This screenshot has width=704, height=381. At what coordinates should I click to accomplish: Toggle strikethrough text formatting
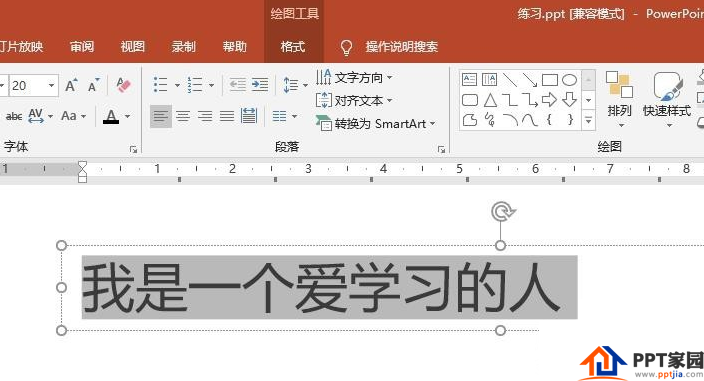13,117
